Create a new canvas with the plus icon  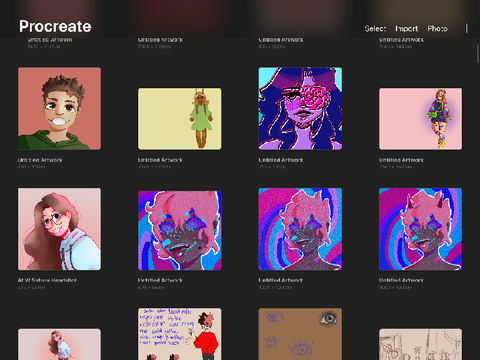(x=467, y=28)
